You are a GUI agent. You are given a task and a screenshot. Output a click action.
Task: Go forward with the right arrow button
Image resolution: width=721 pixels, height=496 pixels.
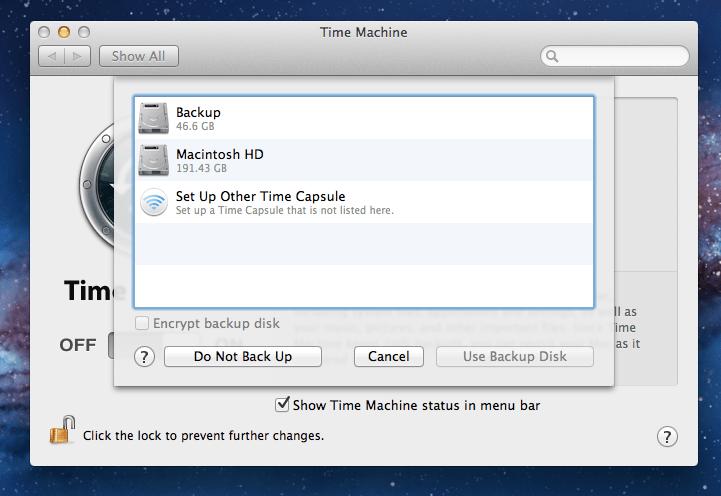coord(77,56)
